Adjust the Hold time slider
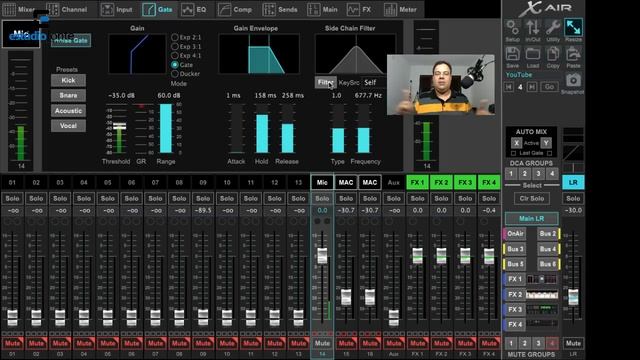Image resolution: width=640 pixels, height=360 pixels. [262, 128]
